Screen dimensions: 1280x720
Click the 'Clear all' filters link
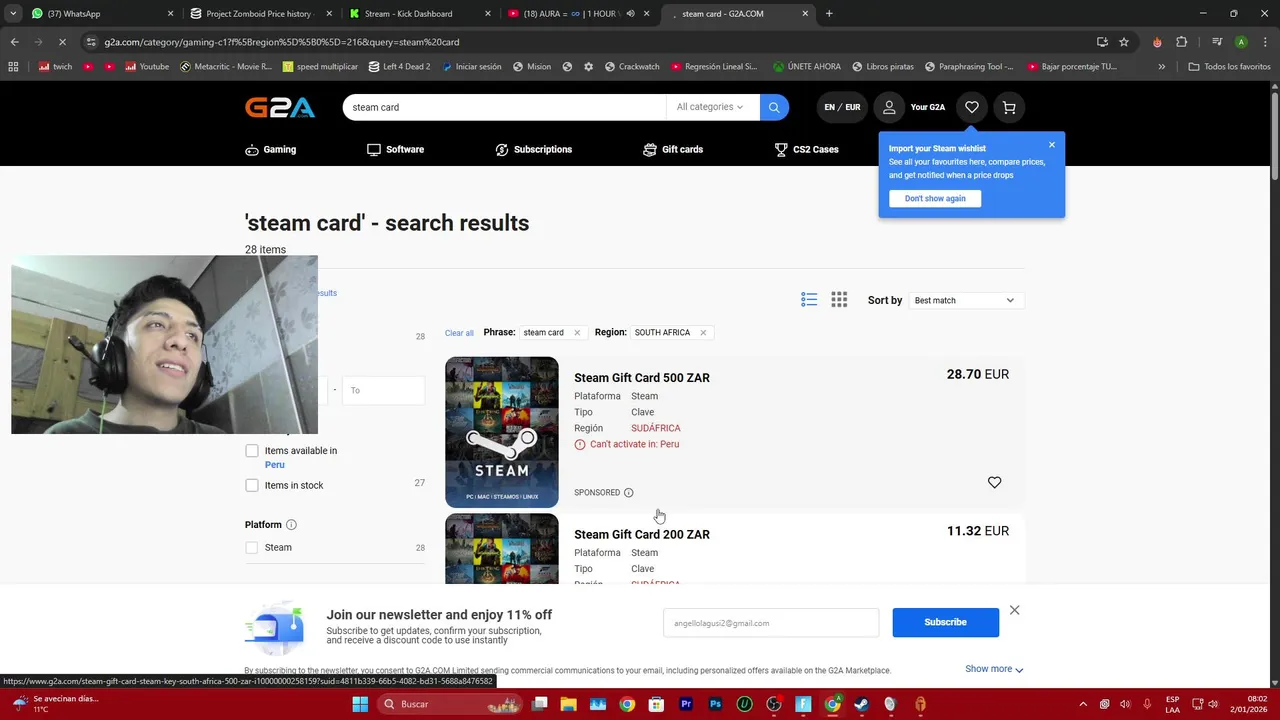pyautogui.click(x=459, y=333)
